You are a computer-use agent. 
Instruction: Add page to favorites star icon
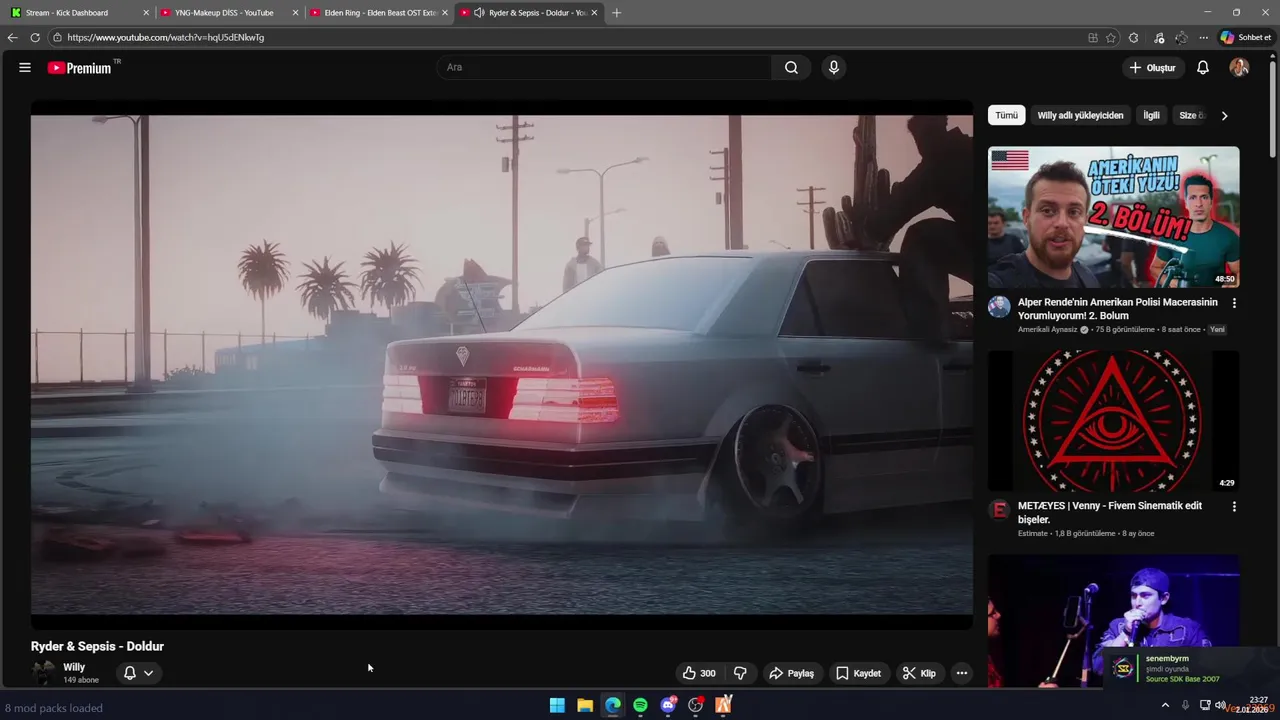[1111, 38]
